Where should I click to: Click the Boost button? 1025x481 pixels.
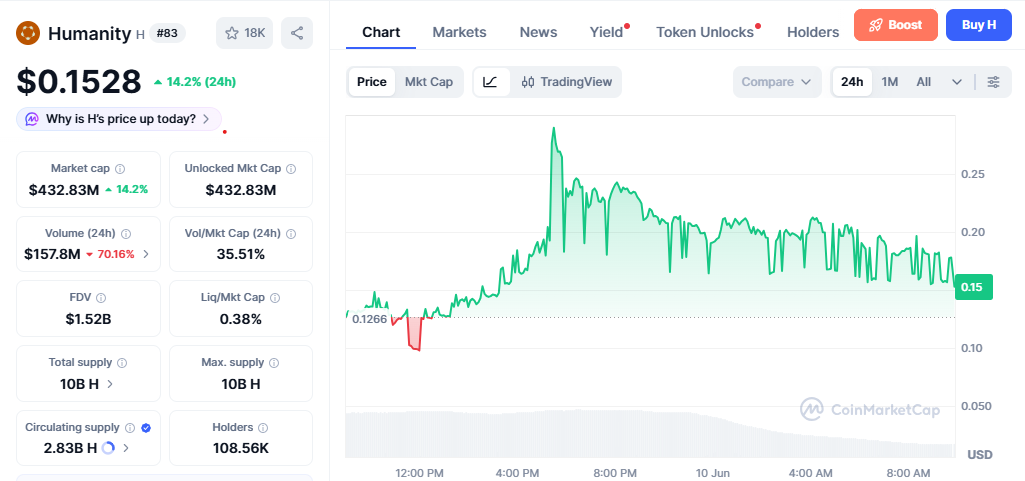point(896,25)
